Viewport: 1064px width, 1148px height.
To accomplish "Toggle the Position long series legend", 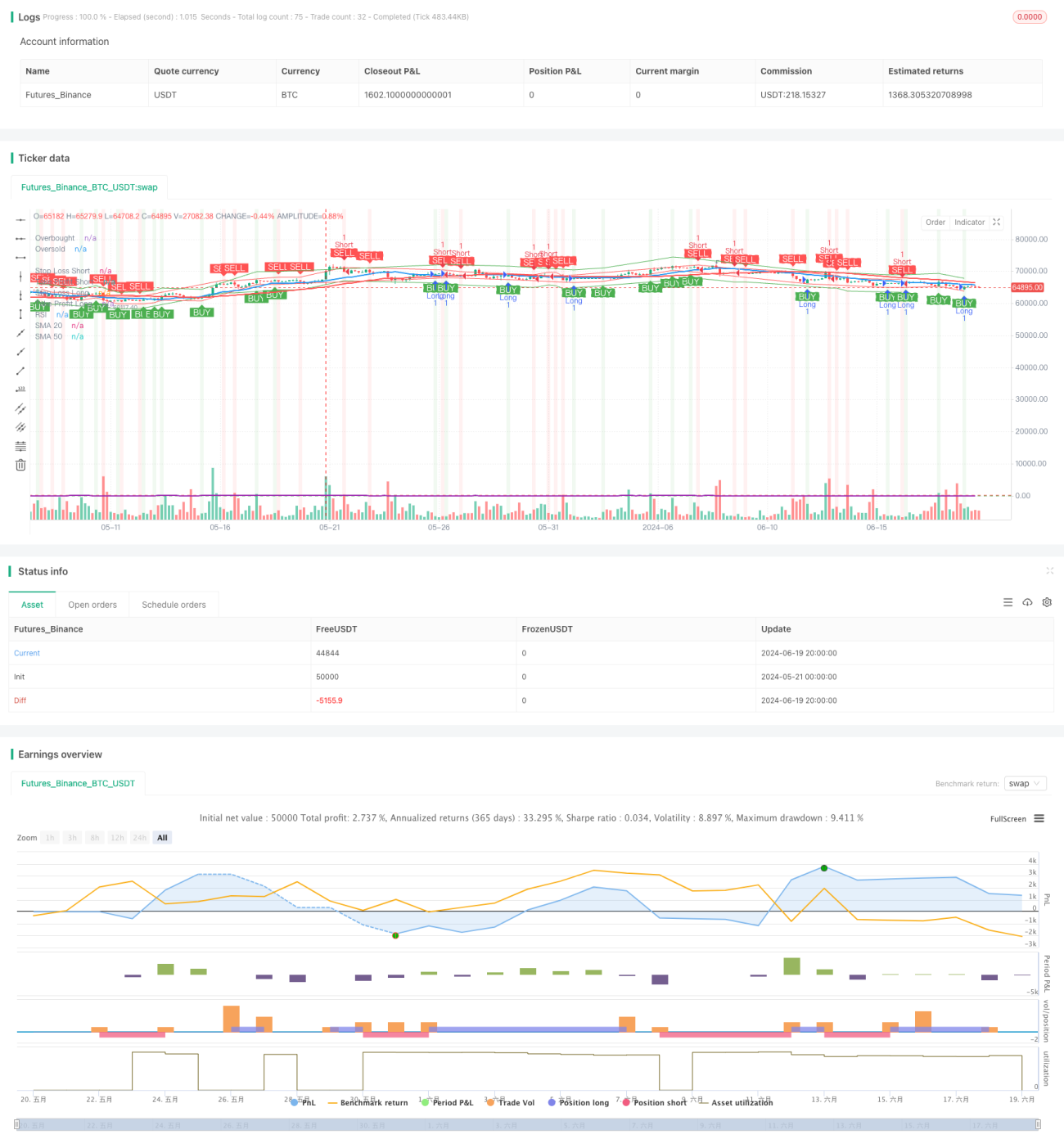I will tap(579, 1102).
